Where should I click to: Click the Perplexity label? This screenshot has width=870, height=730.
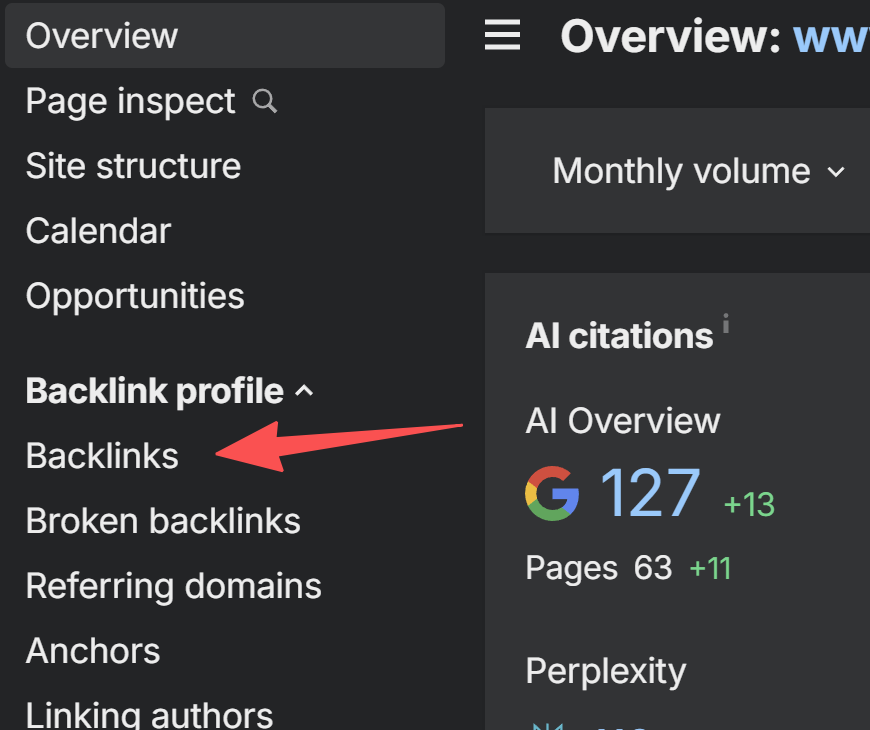pos(605,671)
